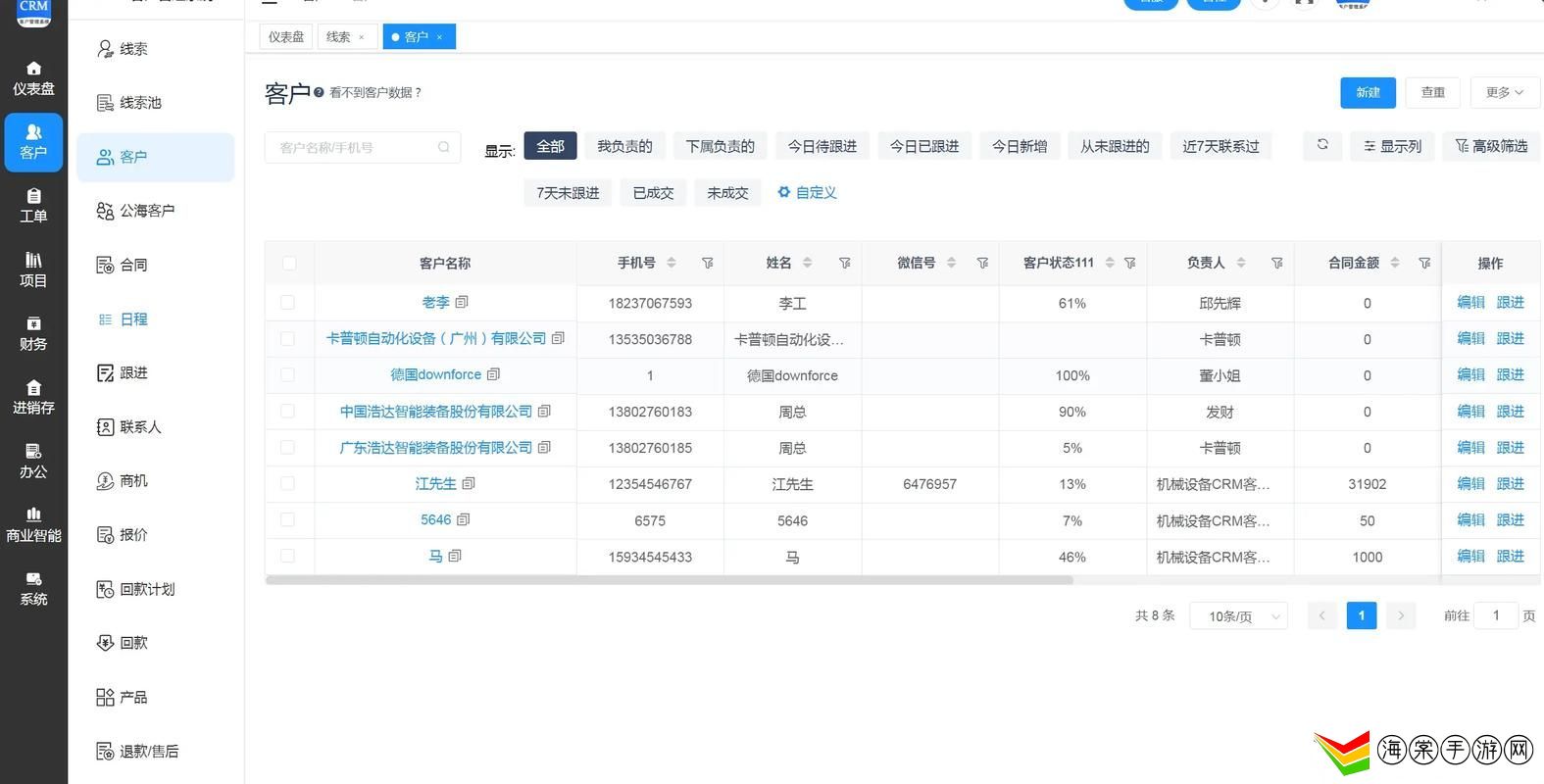Open the 10条/页 page size dropdown
Viewport: 1544px width, 784px height.
[1238, 615]
